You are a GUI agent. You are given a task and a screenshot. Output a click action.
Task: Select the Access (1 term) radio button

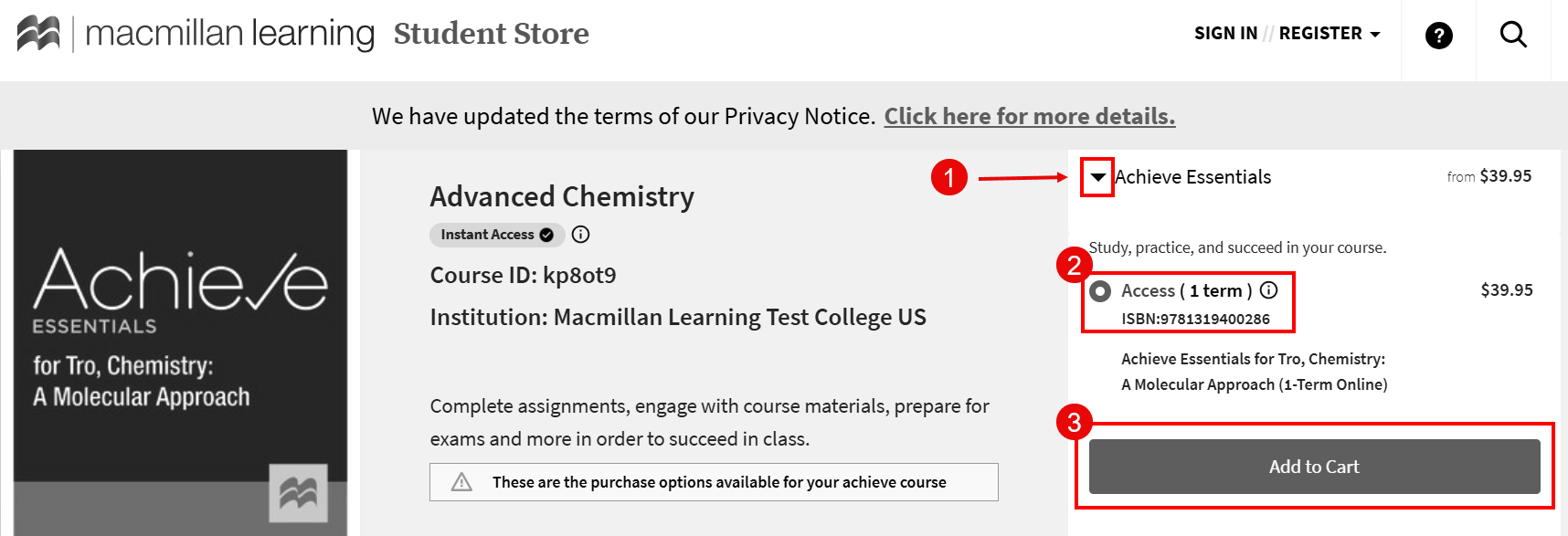coord(1099,290)
